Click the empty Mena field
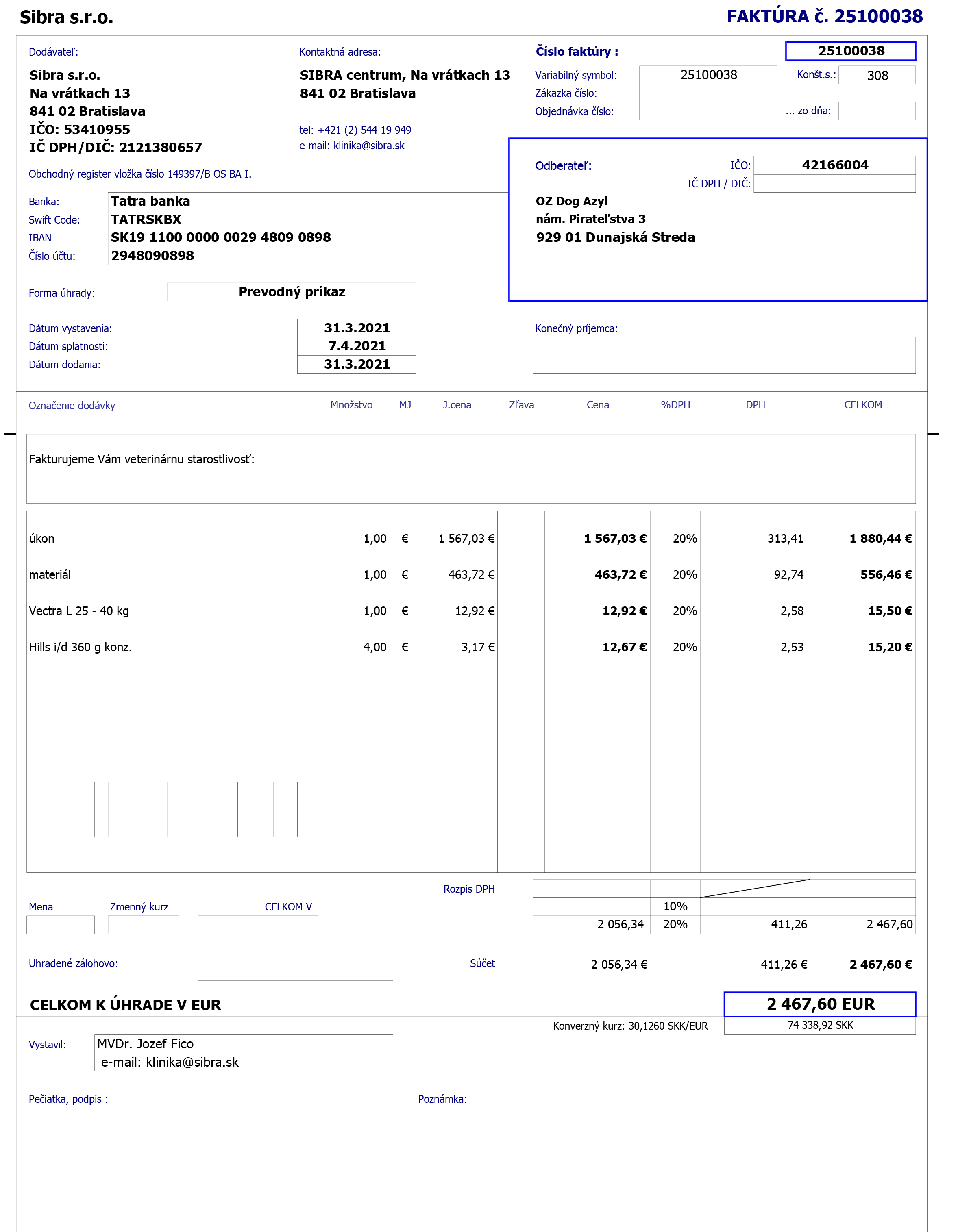Viewport: 958px width, 1232px height. coord(60,925)
